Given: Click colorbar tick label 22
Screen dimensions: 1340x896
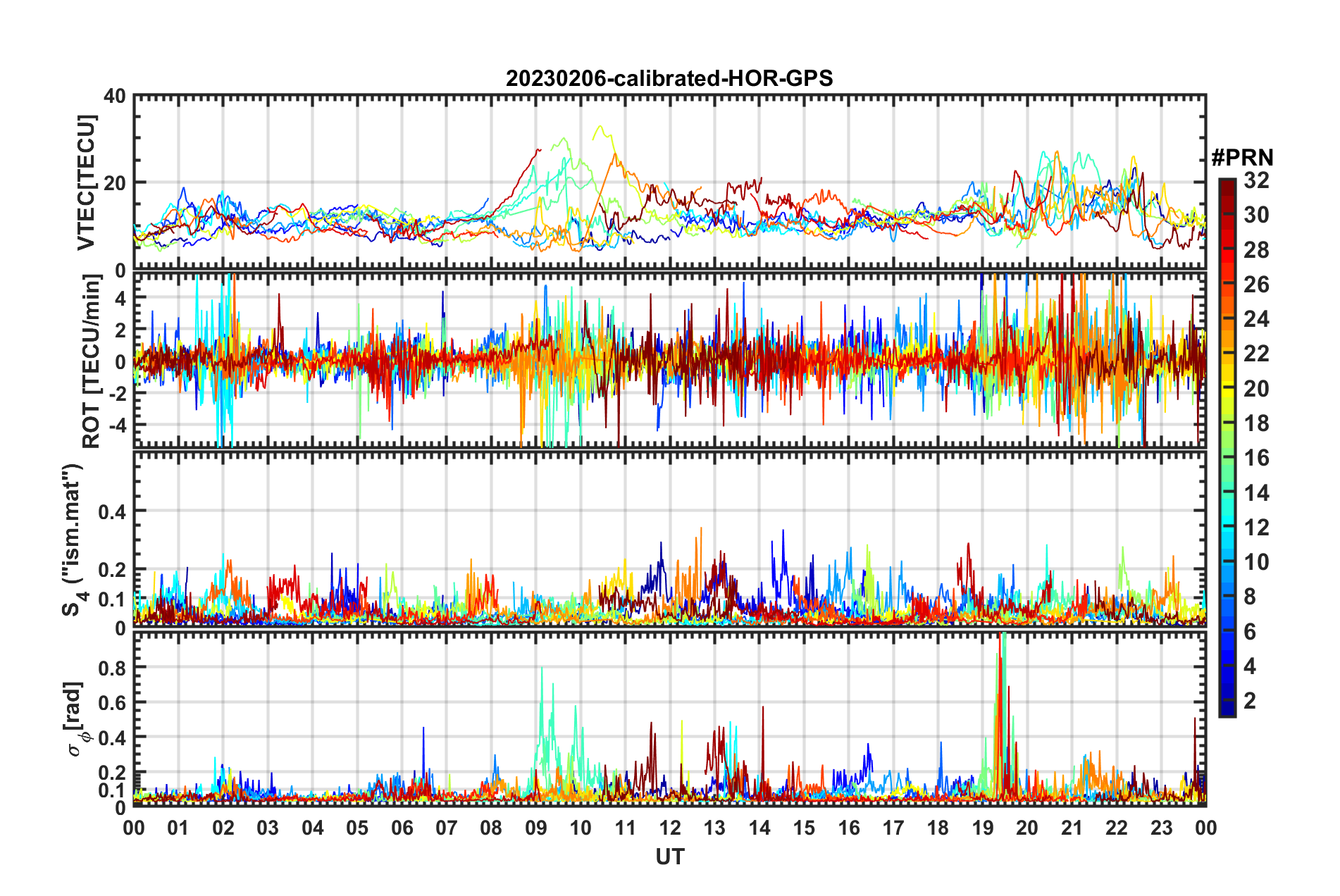Looking at the screenshot, I should (1256, 354).
